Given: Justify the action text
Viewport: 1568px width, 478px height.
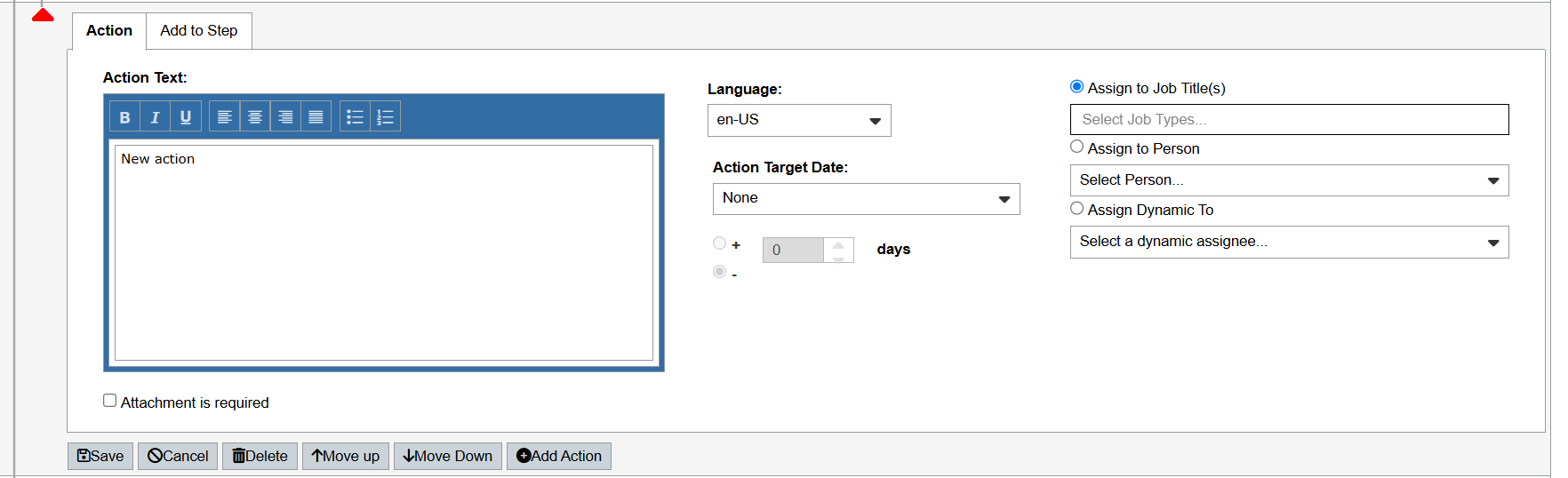Looking at the screenshot, I should point(316,117).
